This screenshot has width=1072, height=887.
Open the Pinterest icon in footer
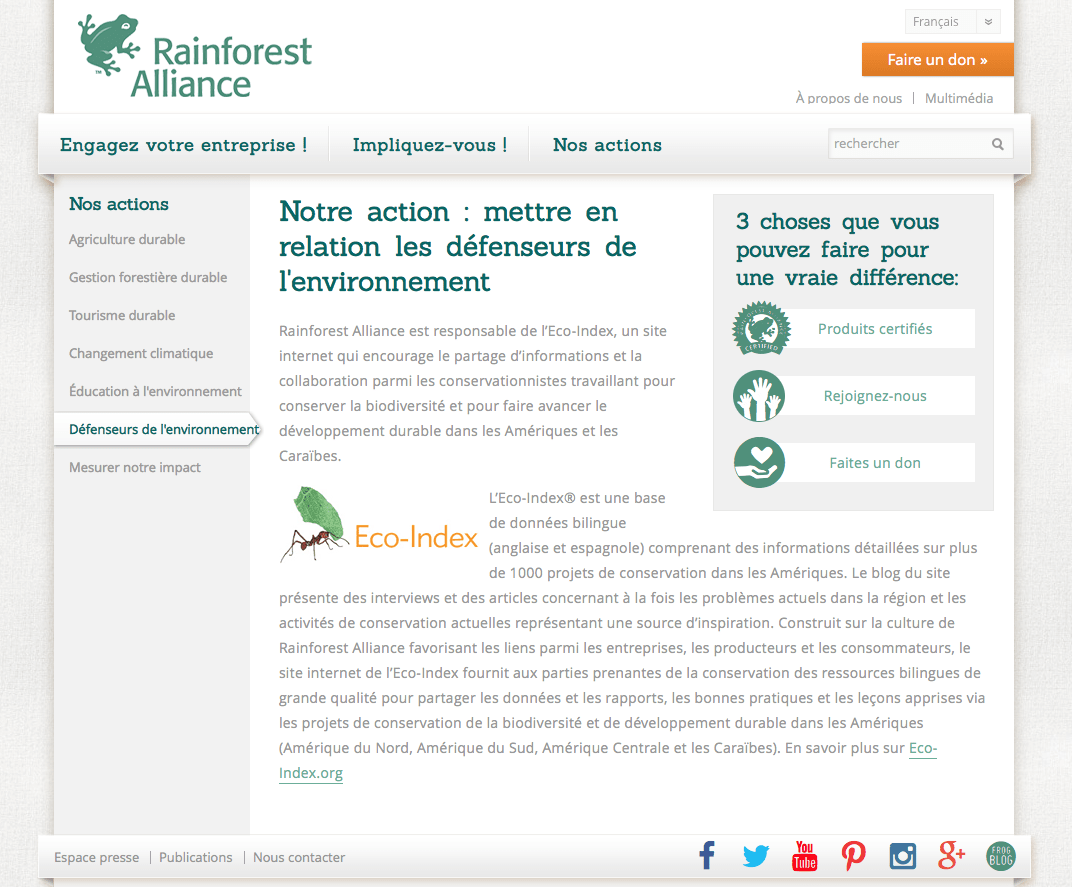click(853, 856)
